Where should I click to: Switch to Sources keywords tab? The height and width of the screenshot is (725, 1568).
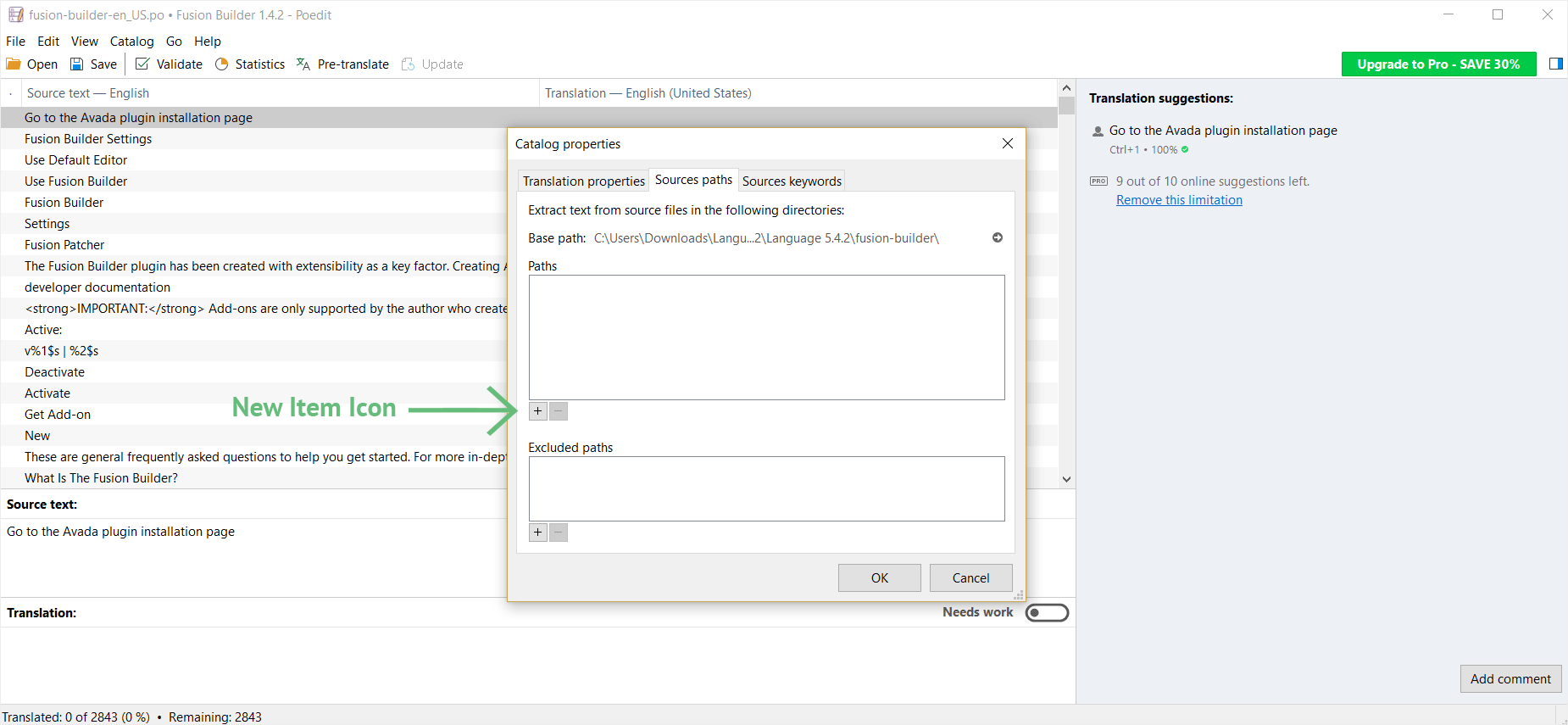[x=792, y=181]
